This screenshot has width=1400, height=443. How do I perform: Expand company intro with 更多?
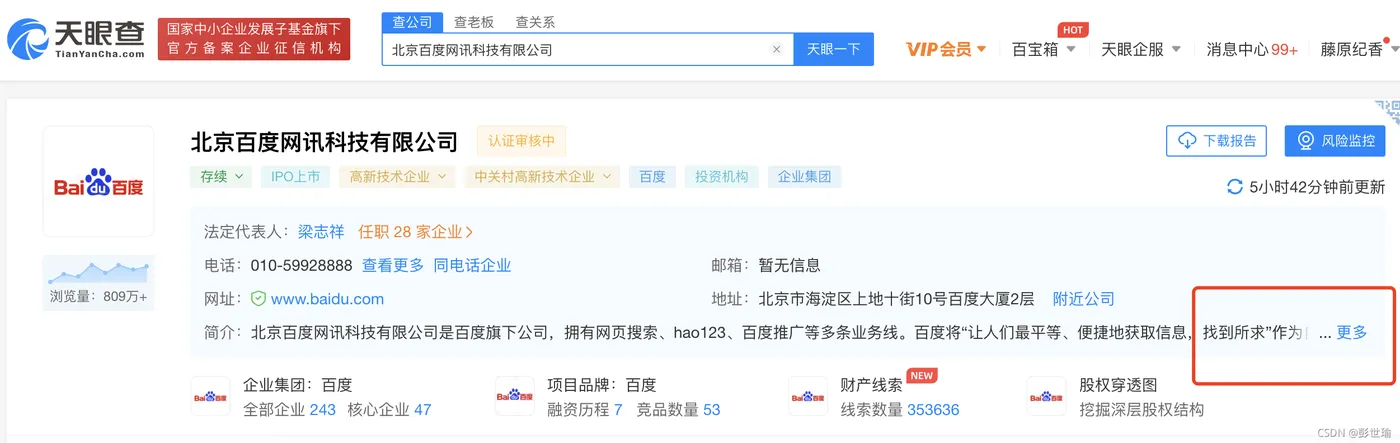pyautogui.click(x=1352, y=333)
